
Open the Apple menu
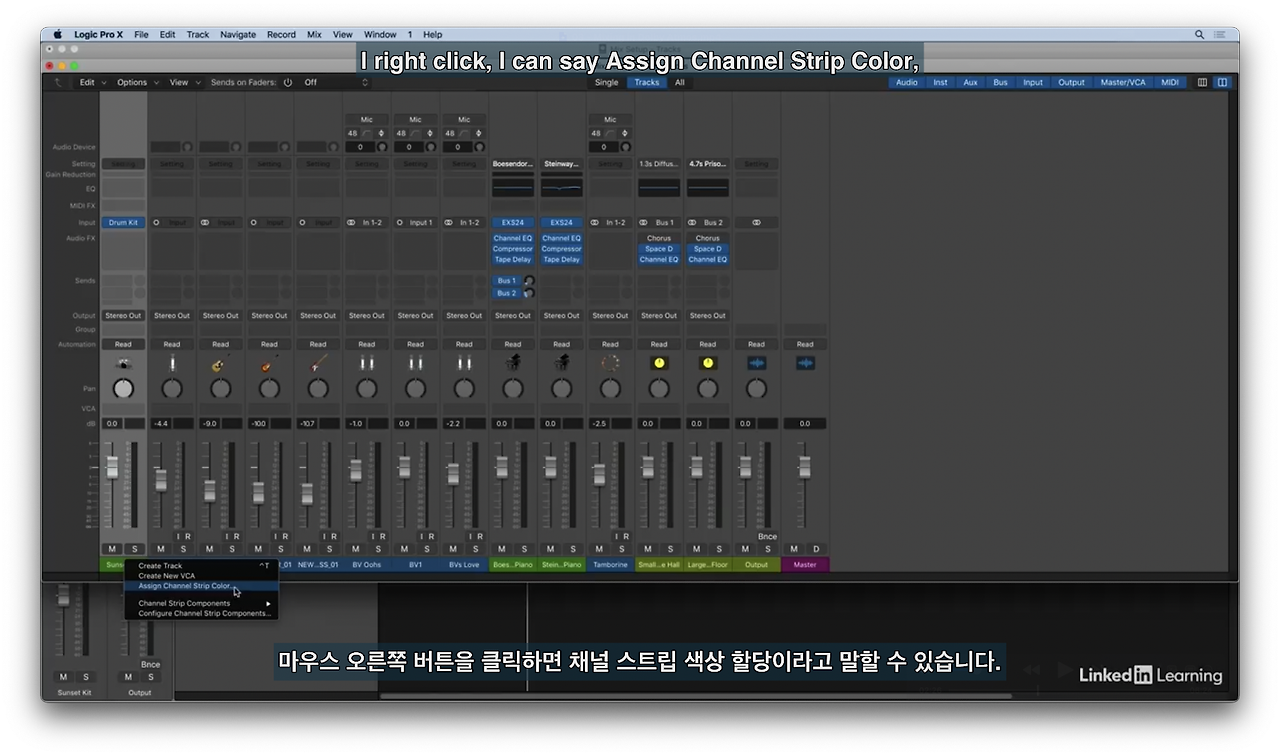pos(57,34)
